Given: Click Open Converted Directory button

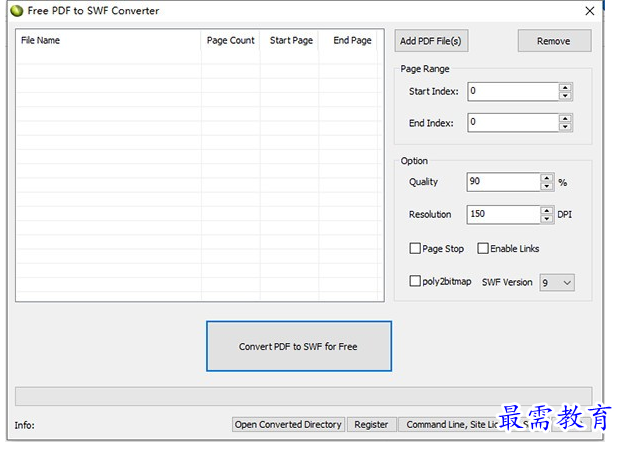Looking at the screenshot, I should [288, 424].
